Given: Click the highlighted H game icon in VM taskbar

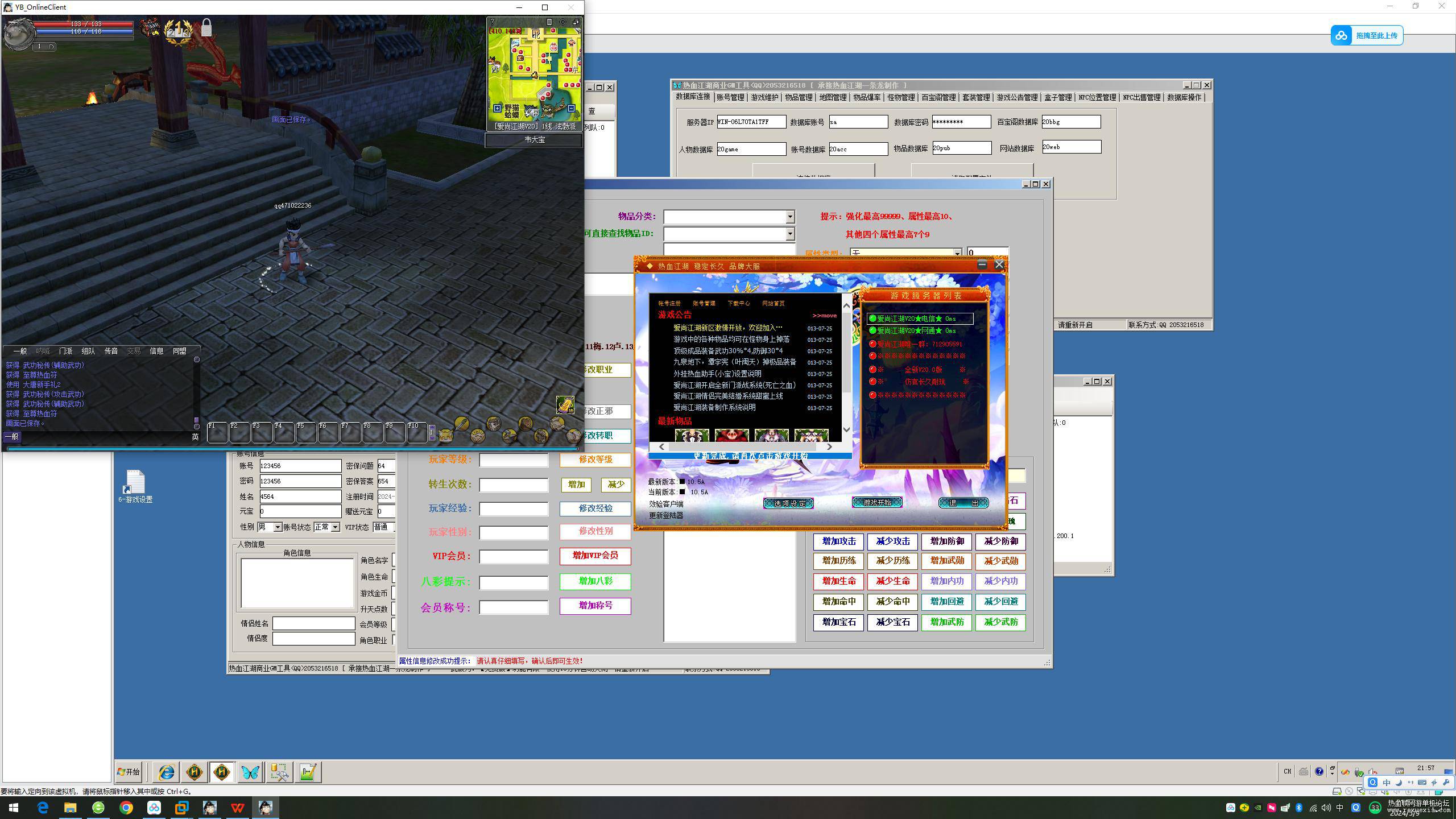Looking at the screenshot, I should [222, 772].
